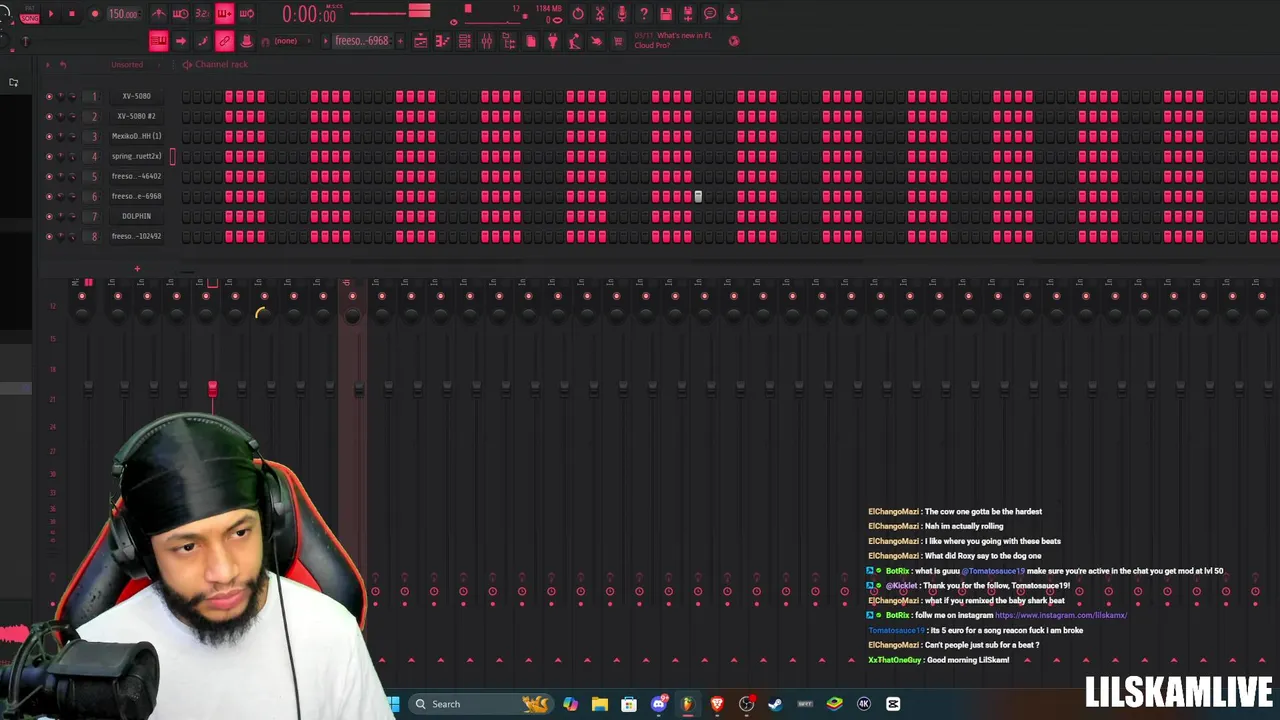Screen dimensions: 1280x720
Task: Open Brave browser from the taskbar
Action: tap(717, 704)
